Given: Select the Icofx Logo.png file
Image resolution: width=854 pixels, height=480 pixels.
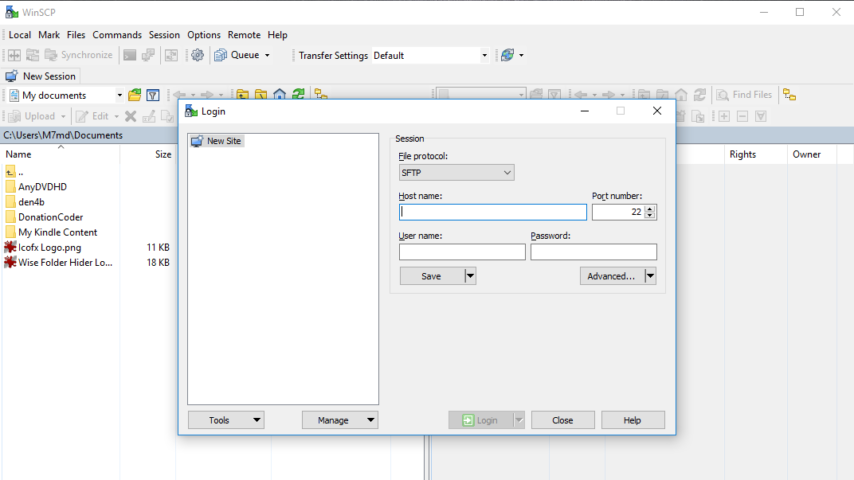Looking at the screenshot, I should 43,247.
